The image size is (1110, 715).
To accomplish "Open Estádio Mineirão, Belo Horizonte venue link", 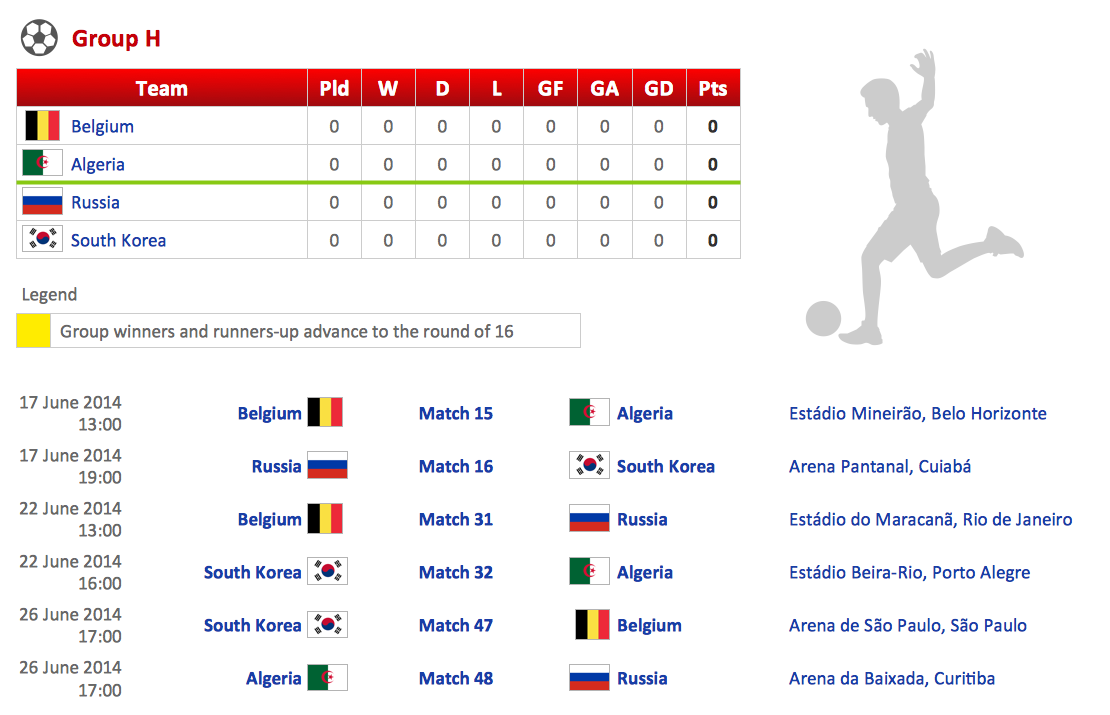I will tap(917, 413).
